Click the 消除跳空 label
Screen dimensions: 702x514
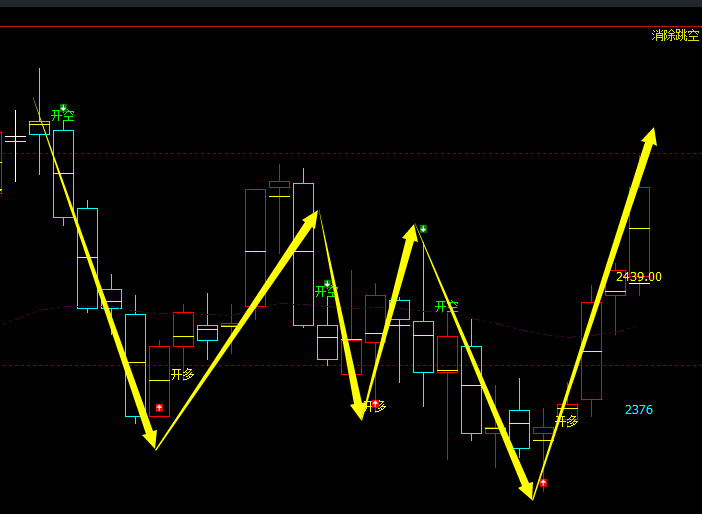(x=675, y=35)
